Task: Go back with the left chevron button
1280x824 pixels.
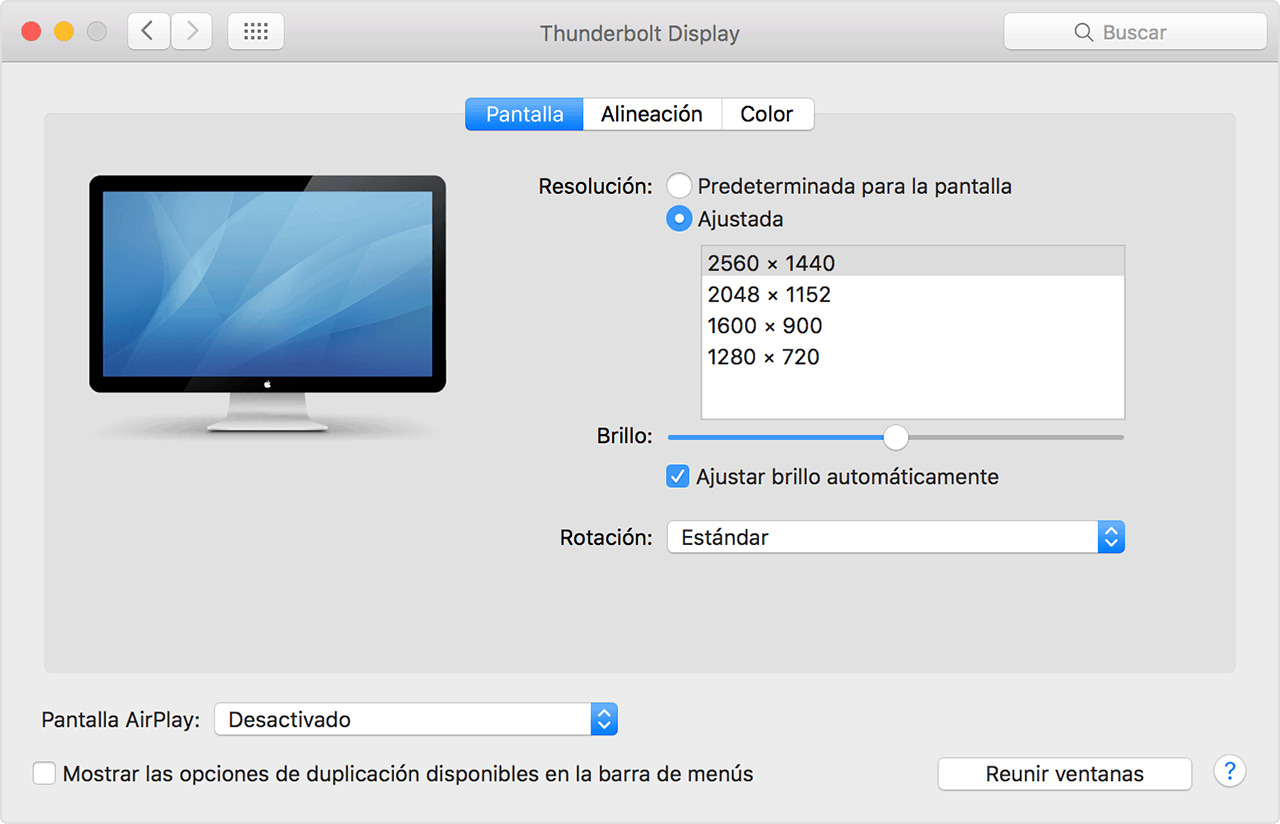Action: tap(149, 32)
